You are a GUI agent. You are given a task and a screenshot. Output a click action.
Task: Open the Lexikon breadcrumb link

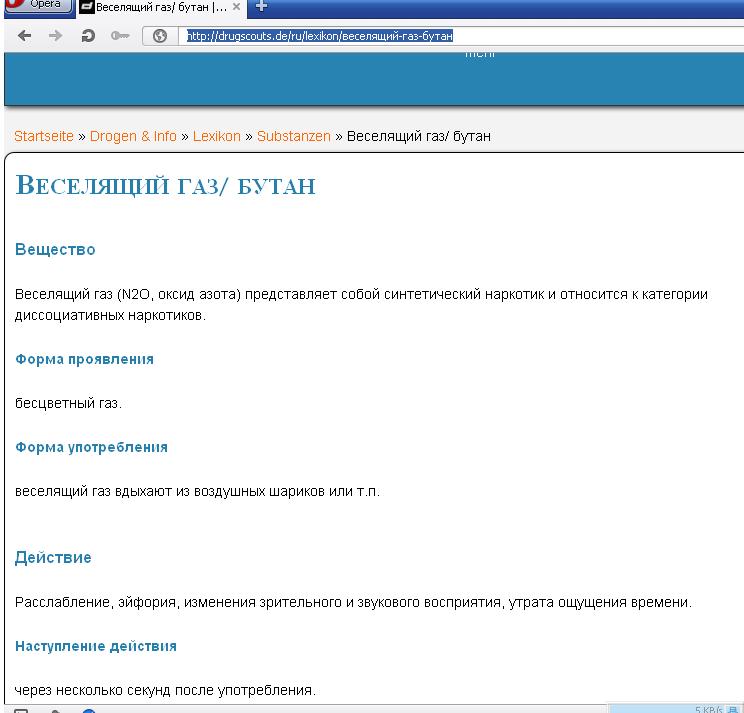pos(216,136)
